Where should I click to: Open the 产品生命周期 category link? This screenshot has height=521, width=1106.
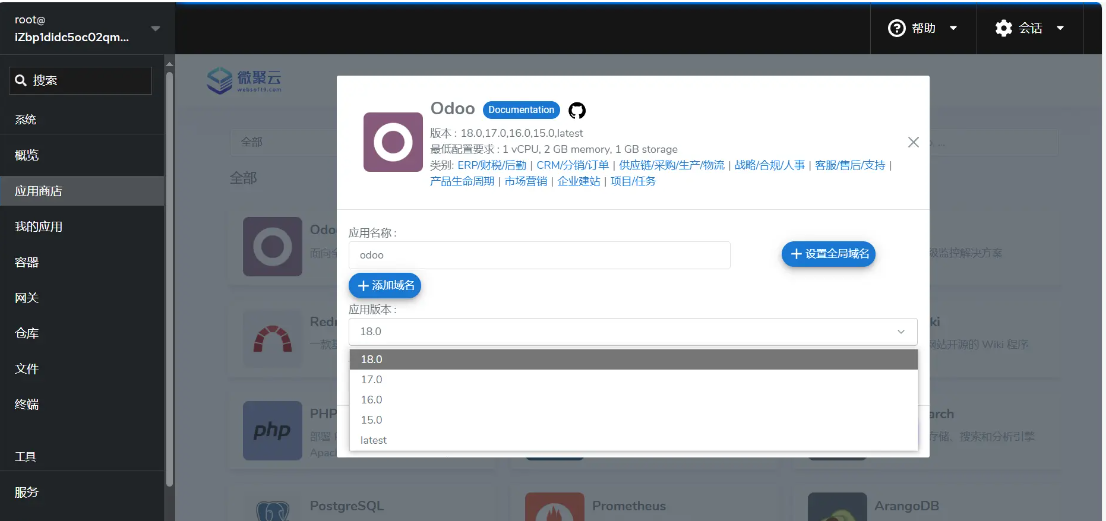click(462, 181)
